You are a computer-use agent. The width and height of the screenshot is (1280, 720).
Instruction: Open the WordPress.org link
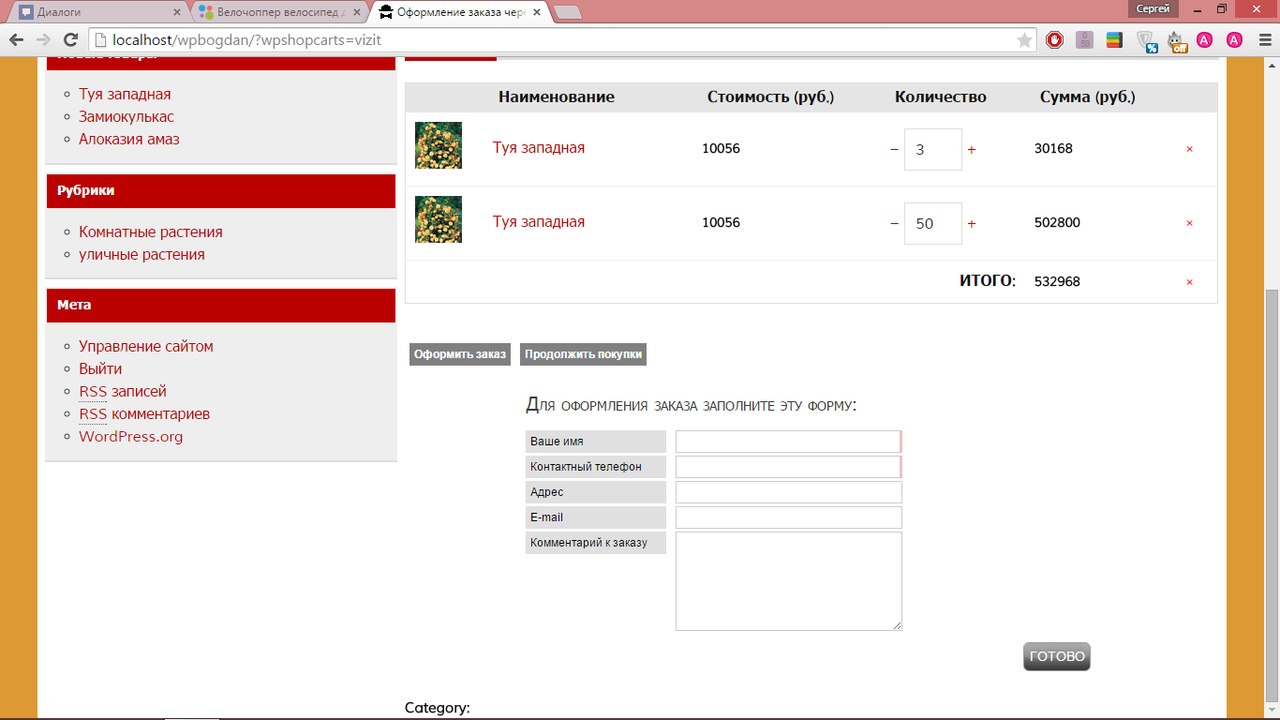[x=131, y=437]
